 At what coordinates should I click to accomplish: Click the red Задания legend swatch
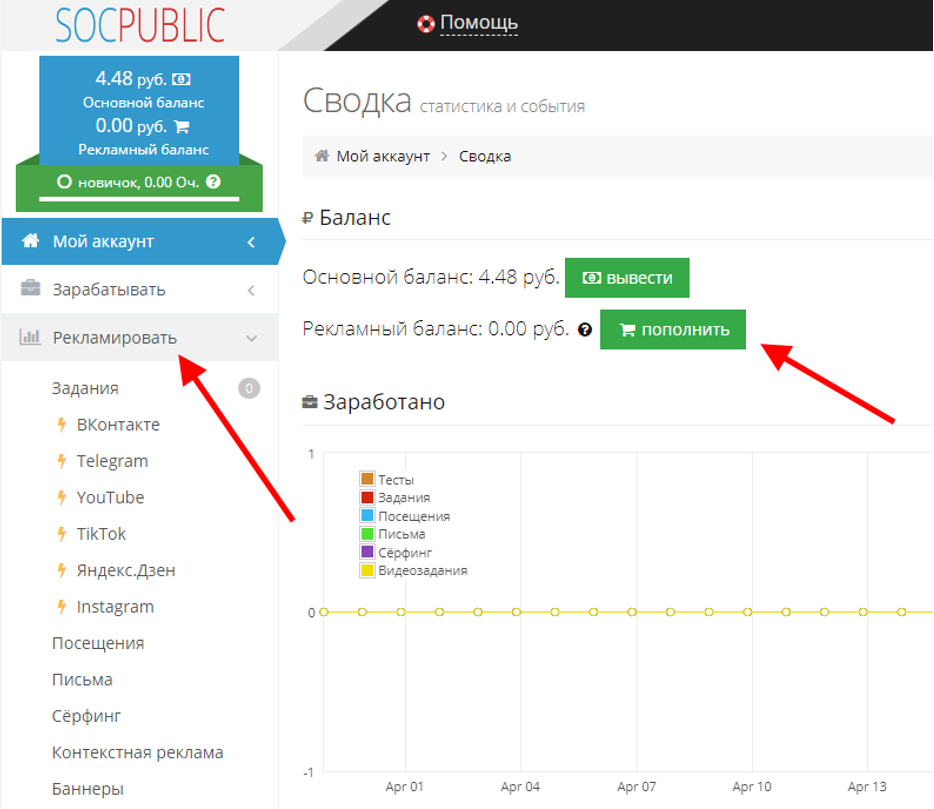[x=367, y=497]
